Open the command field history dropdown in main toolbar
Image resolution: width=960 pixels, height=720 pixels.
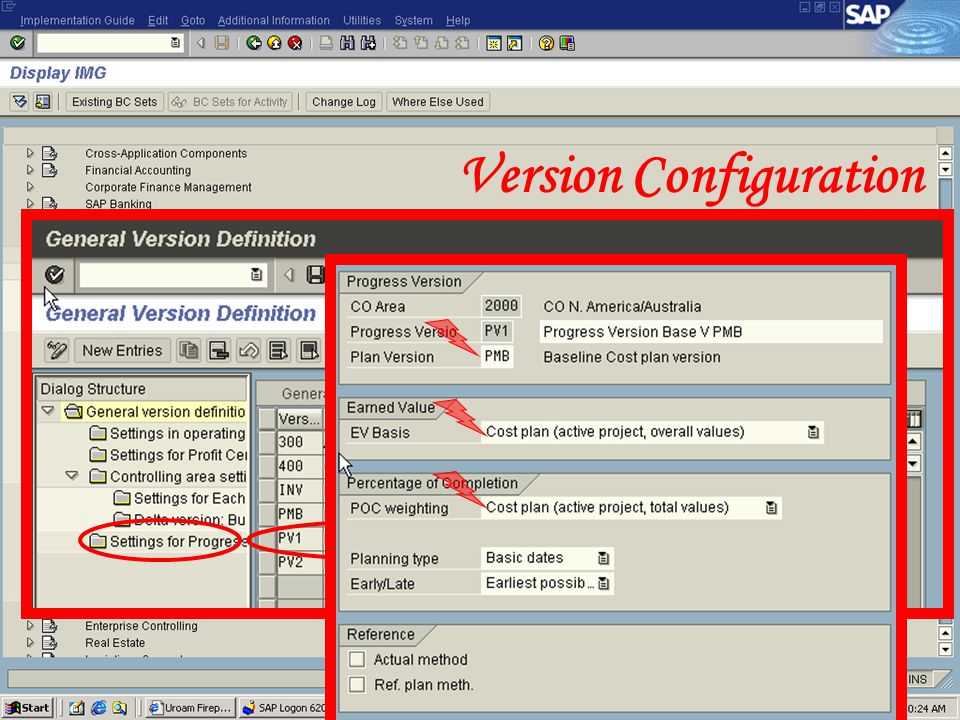pos(175,43)
